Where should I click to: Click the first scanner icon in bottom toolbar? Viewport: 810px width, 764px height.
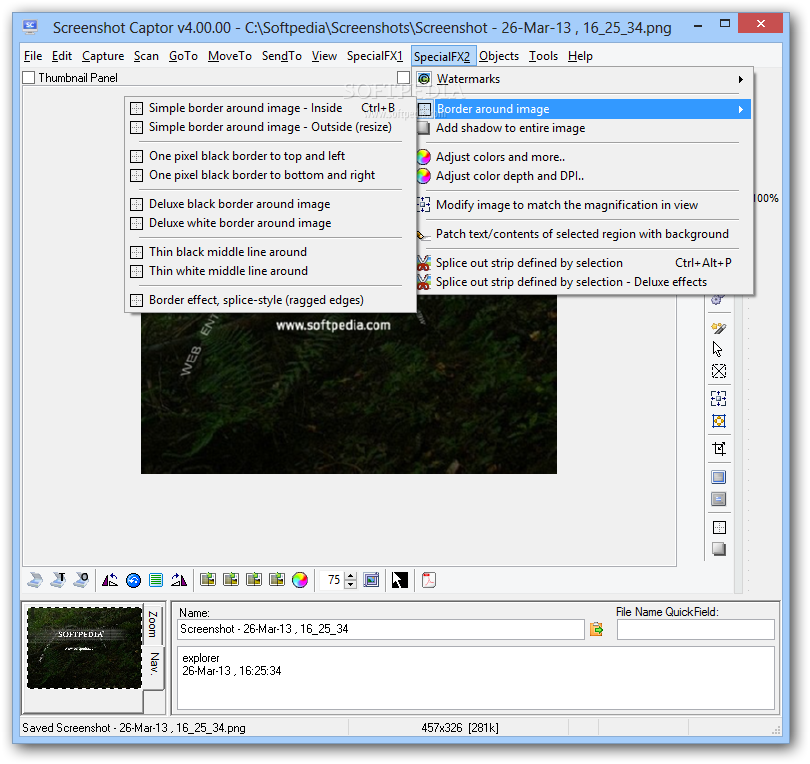35,580
